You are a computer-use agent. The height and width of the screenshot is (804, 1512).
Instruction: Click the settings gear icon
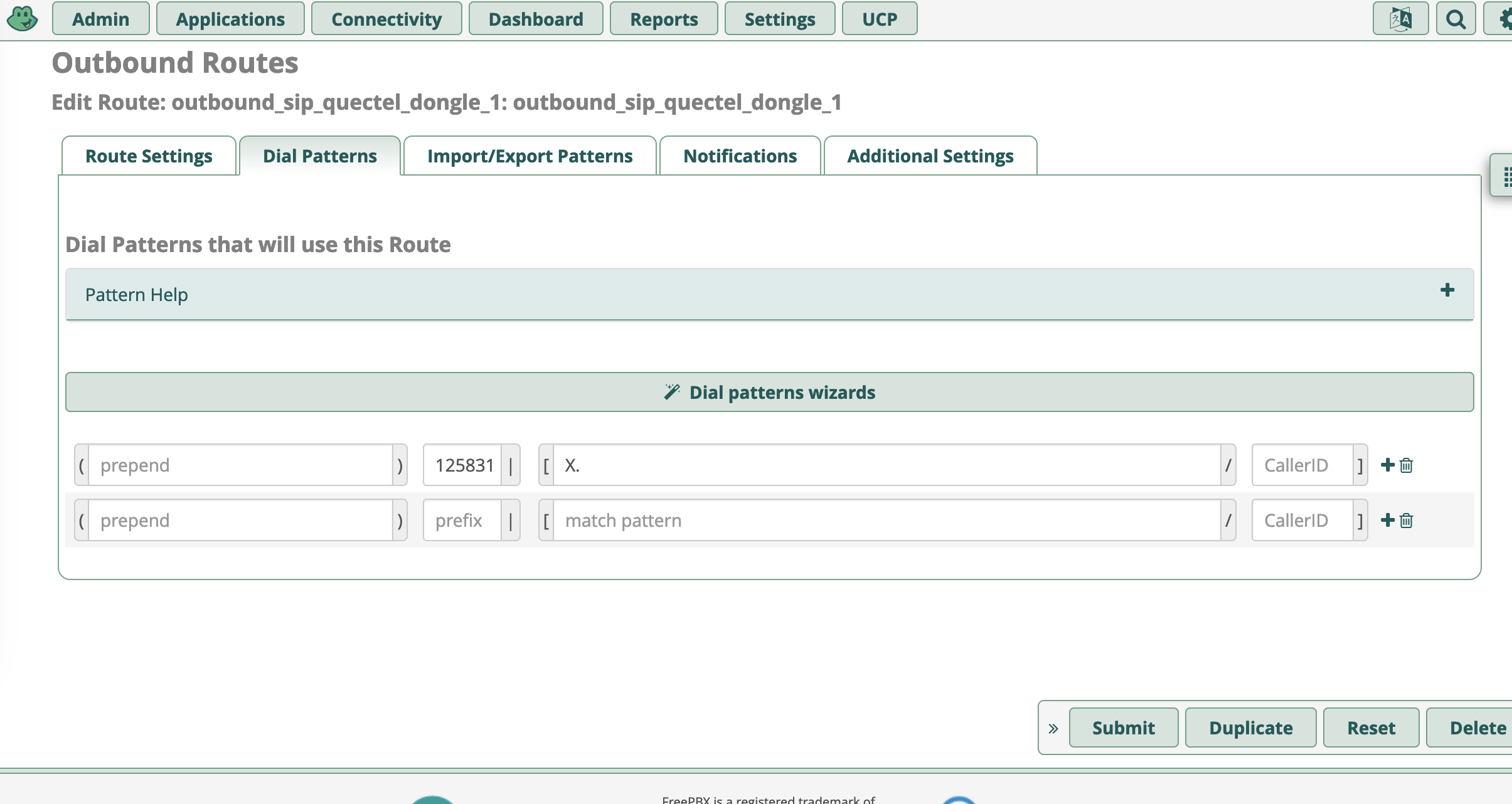tap(1505, 18)
